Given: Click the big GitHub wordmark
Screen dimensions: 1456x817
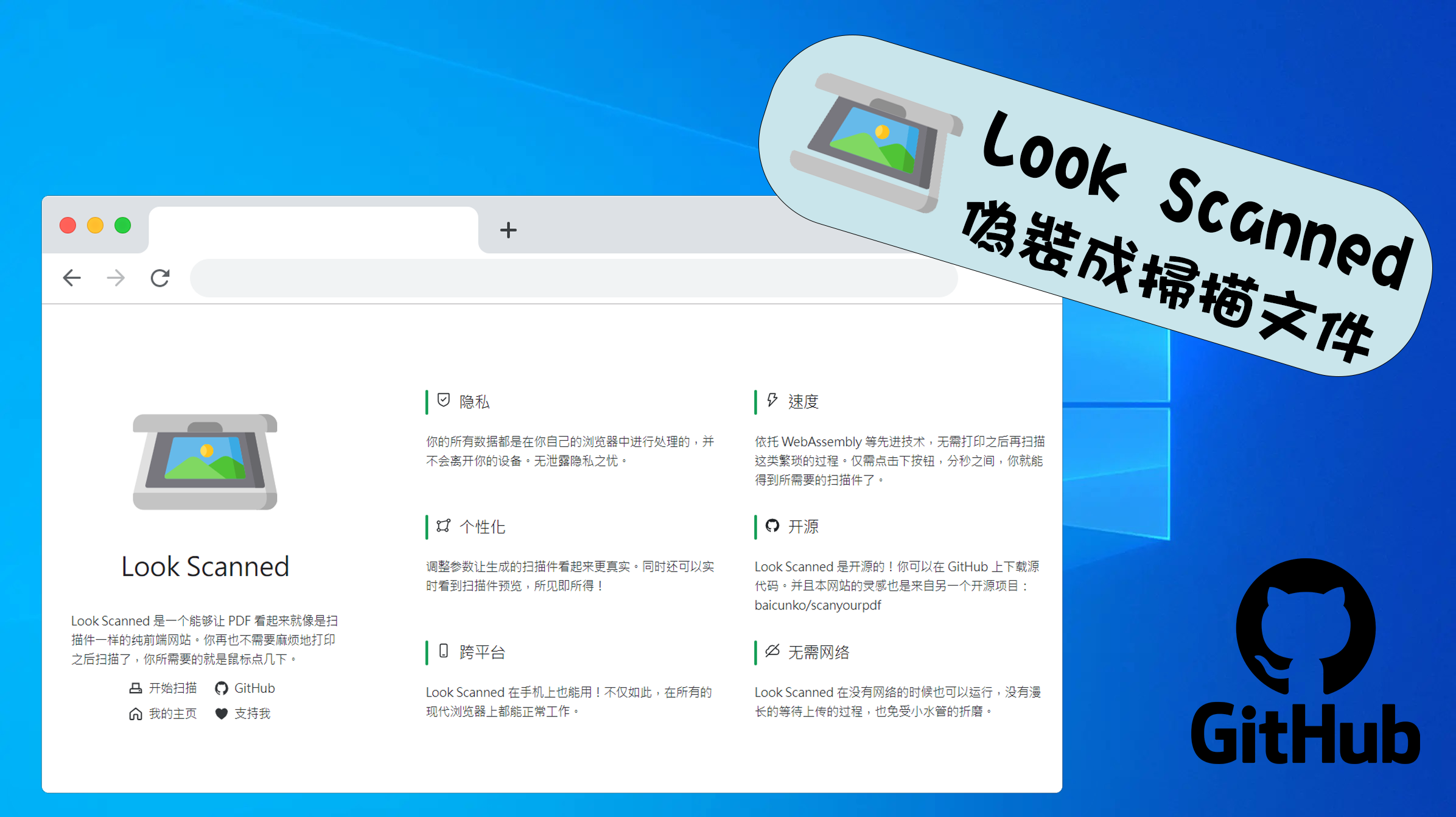Looking at the screenshot, I should (x=1306, y=734).
